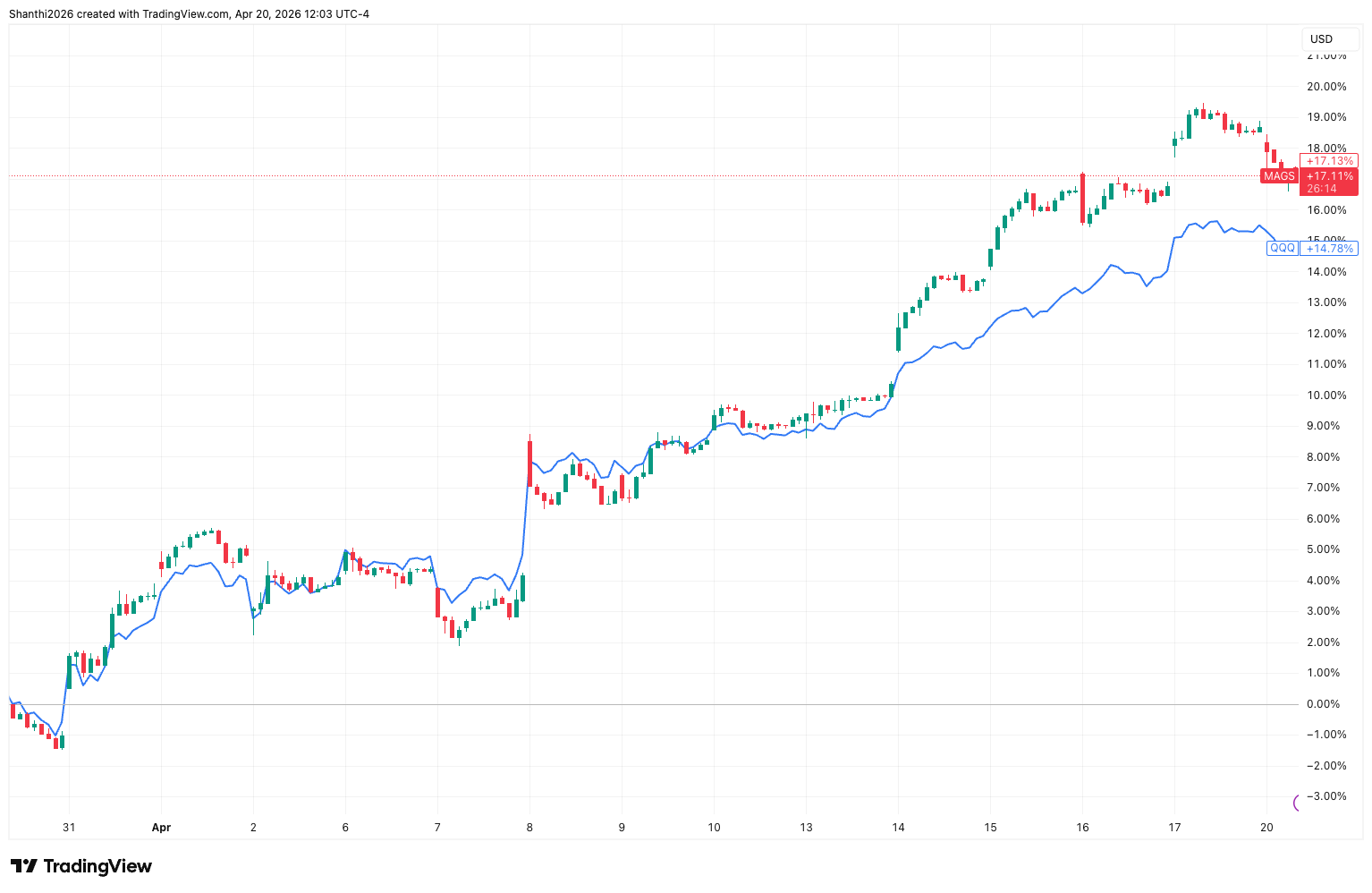The image size is (1372, 893).
Task: Click the "31" date on the time axis
Action: point(69,828)
